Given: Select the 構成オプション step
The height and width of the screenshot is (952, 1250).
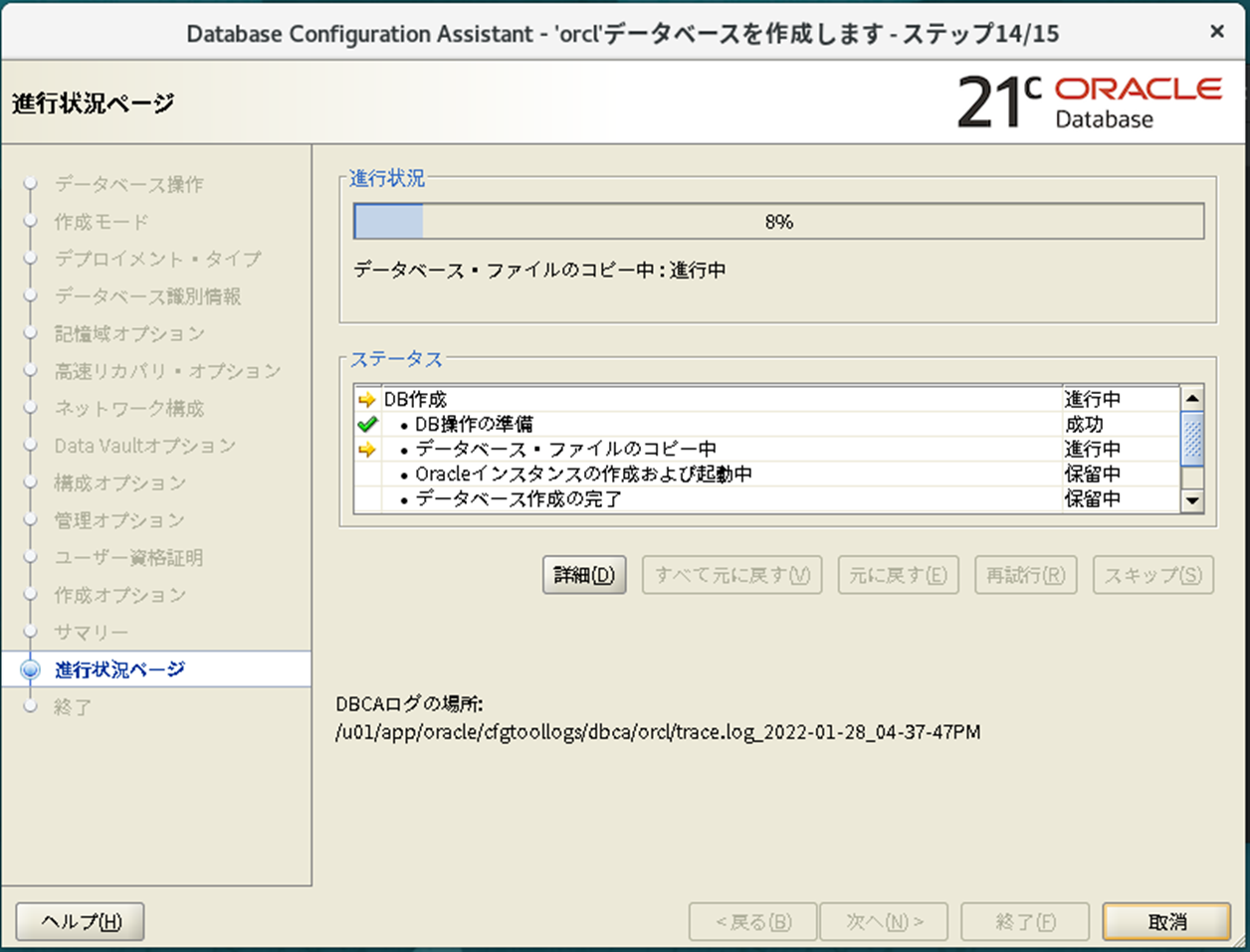Looking at the screenshot, I should [x=119, y=482].
